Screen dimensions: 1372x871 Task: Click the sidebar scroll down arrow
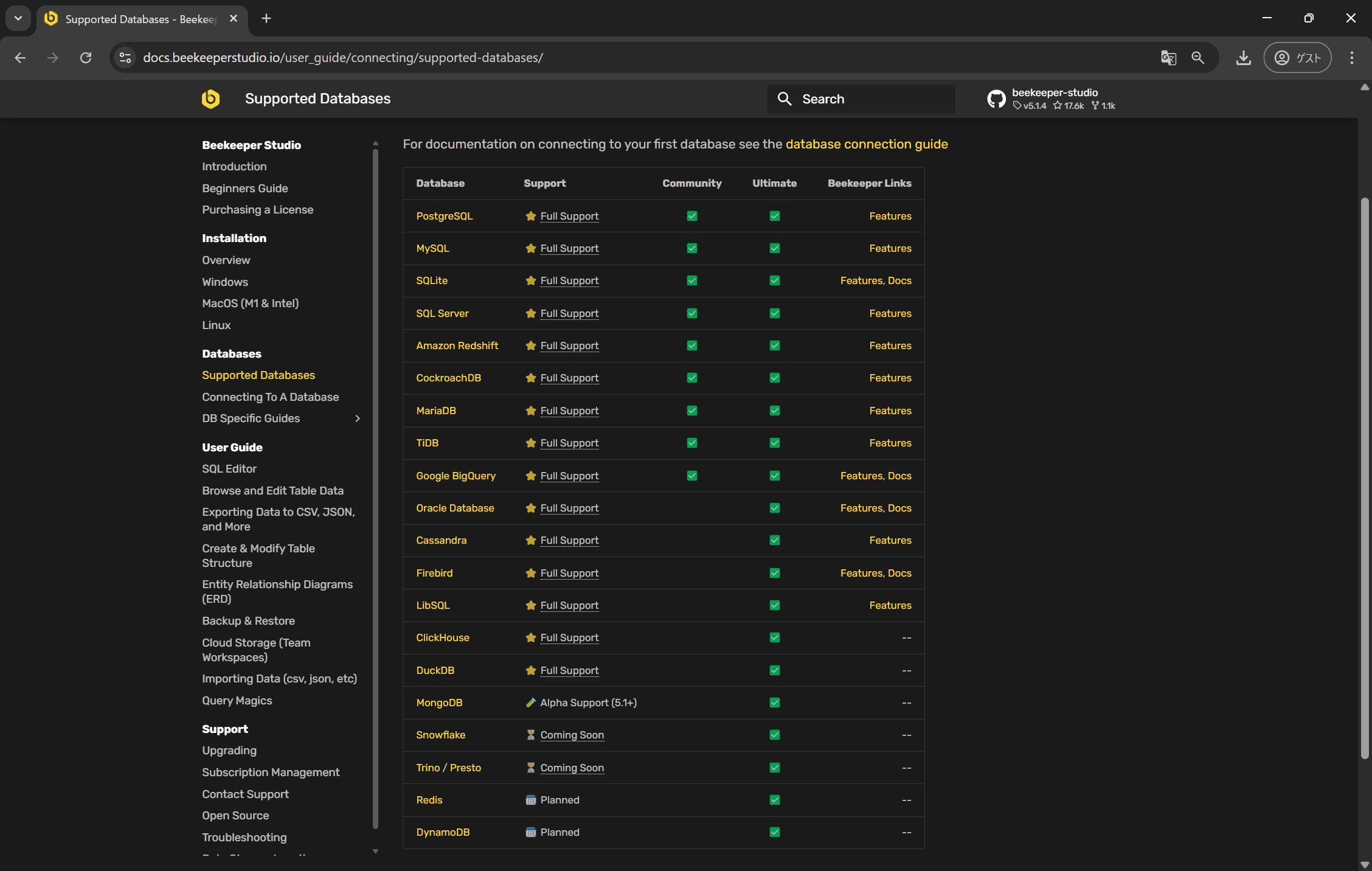375,851
